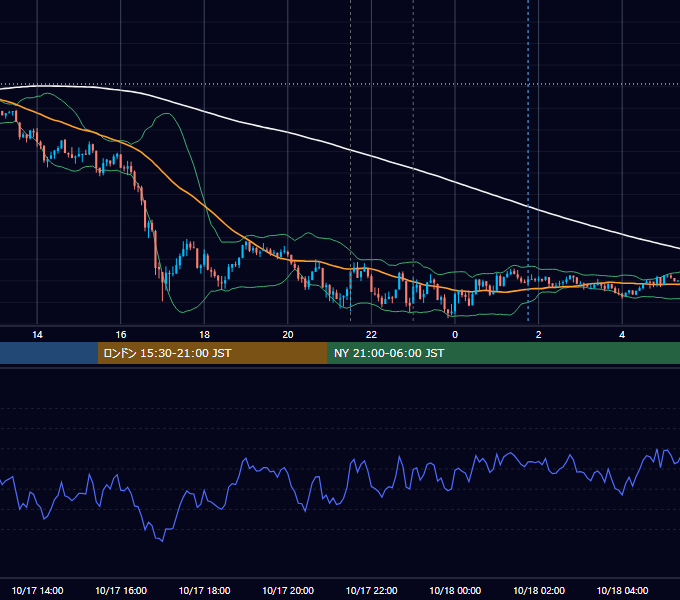Viewport: 680px width, 600px height.
Task: Click the 10/18 02:00 date label
Action: click(539, 590)
